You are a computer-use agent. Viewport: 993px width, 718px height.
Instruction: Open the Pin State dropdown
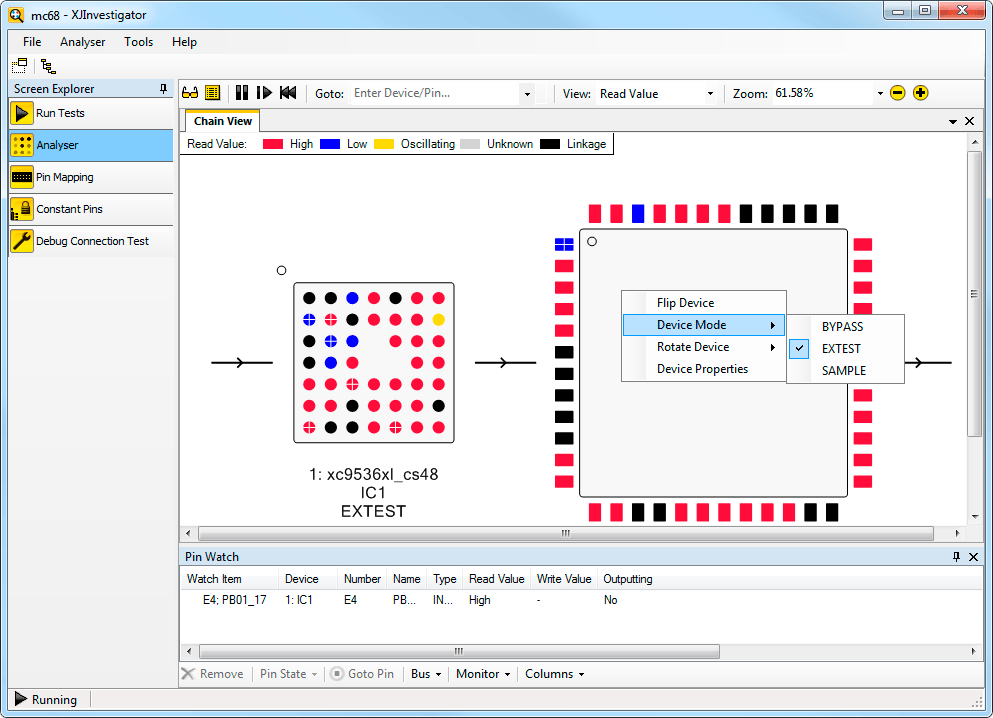(288, 674)
